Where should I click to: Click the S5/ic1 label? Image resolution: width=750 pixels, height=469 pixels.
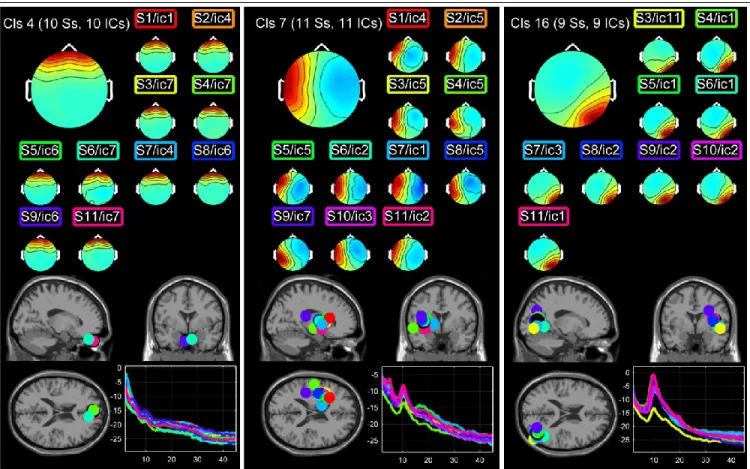[659, 85]
